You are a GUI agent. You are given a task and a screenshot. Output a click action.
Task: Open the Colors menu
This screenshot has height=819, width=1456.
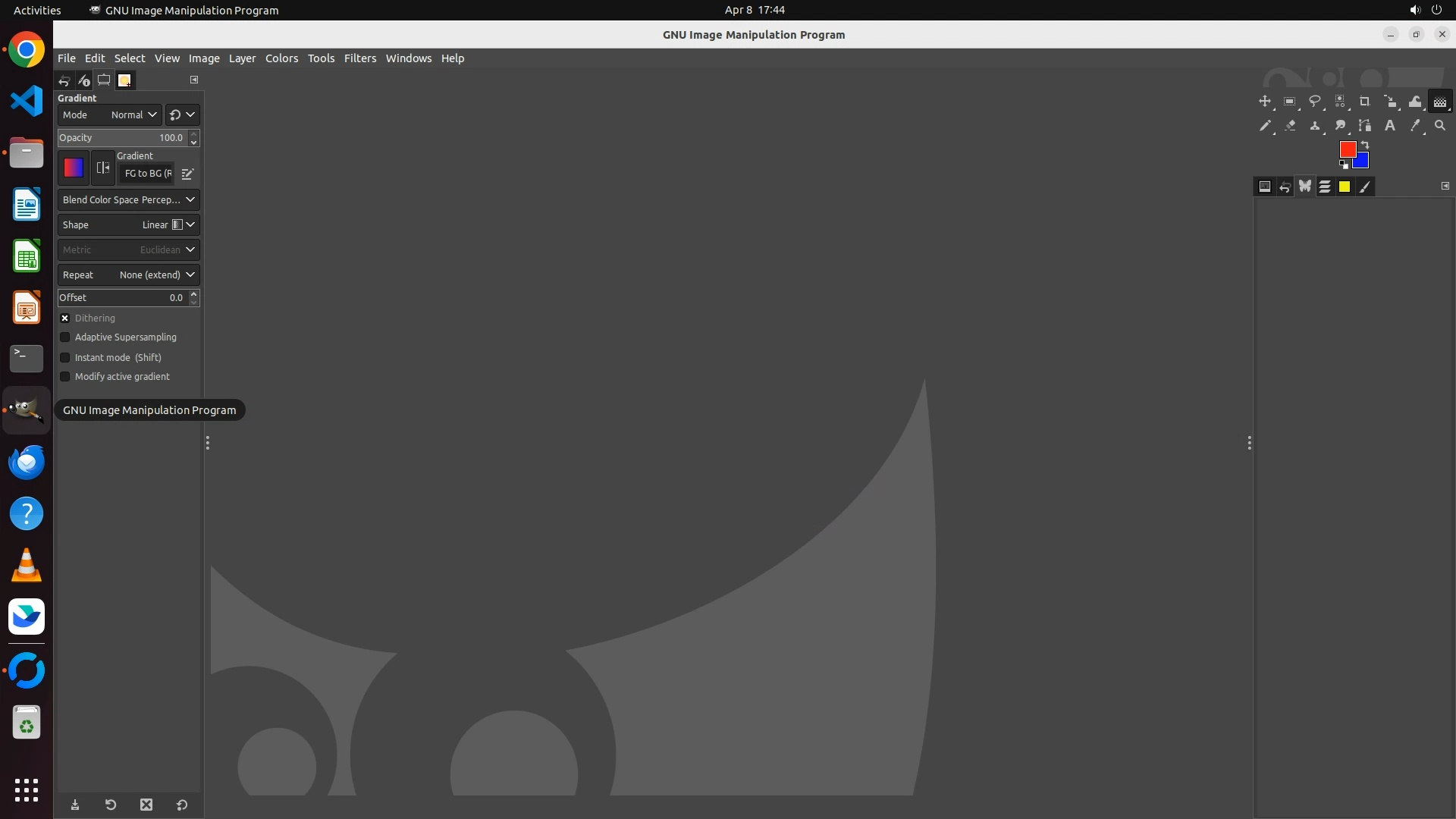[x=281, y=58]
